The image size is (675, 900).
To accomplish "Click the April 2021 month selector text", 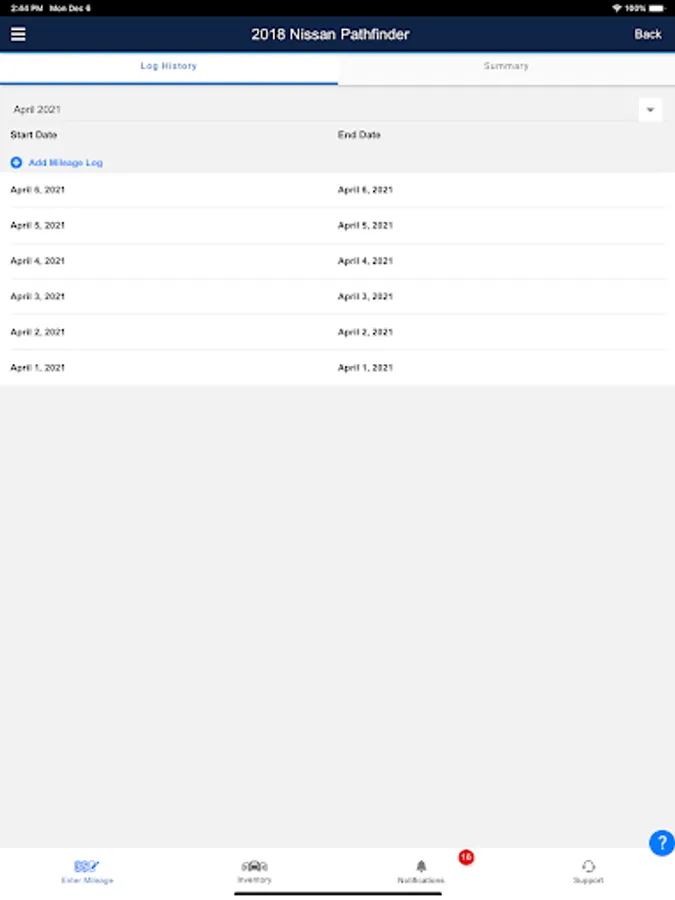I will pyautogui.click(x=37, y=110).
